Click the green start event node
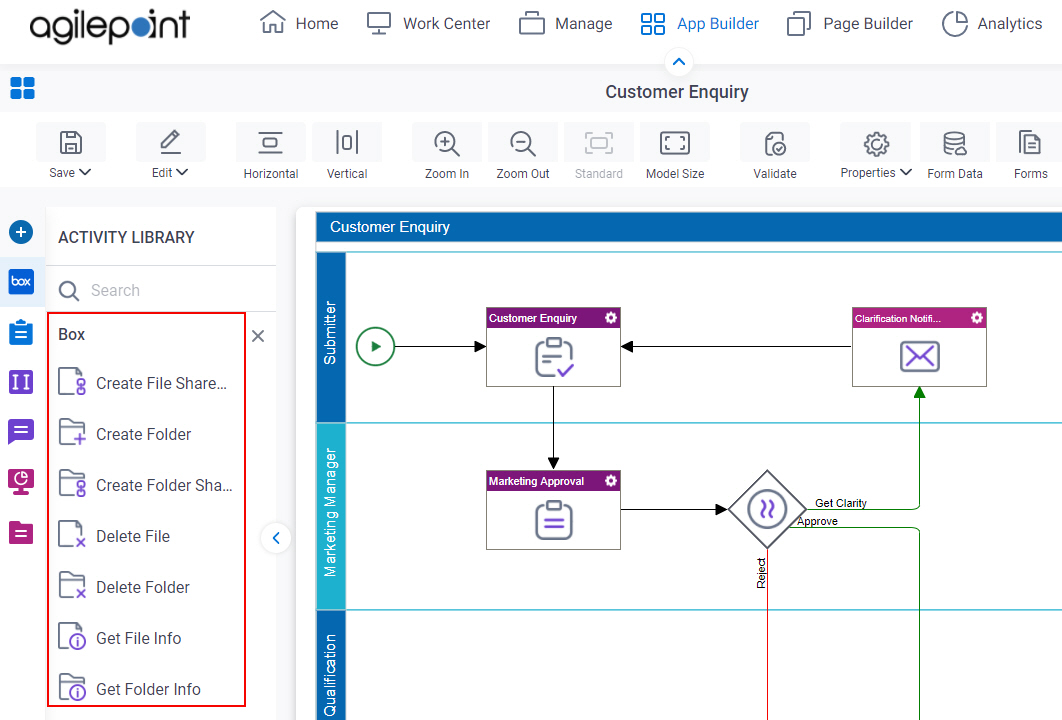 pos(375,346)
